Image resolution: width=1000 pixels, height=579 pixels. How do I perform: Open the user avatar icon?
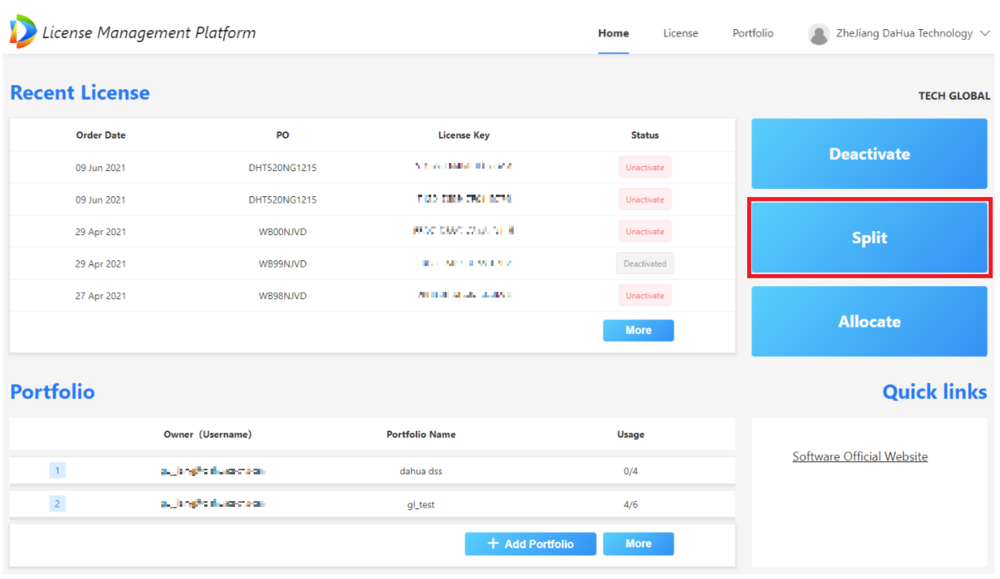(818, 34)
